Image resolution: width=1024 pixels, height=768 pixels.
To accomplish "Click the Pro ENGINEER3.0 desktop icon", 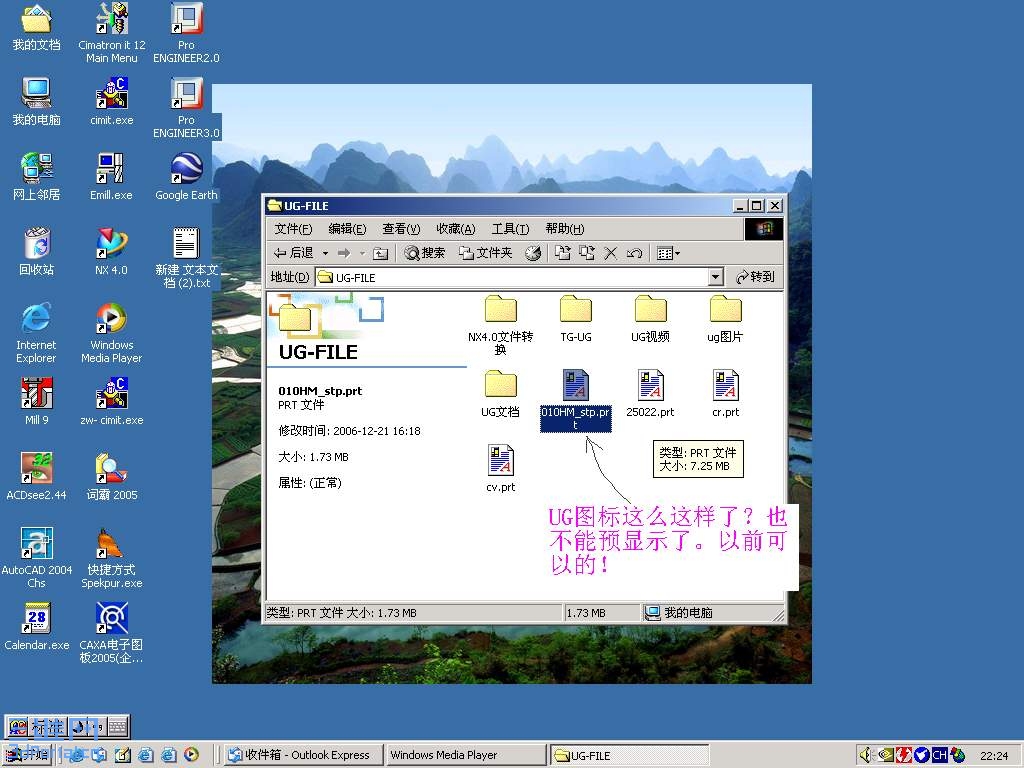I will [x=186, y=108].
